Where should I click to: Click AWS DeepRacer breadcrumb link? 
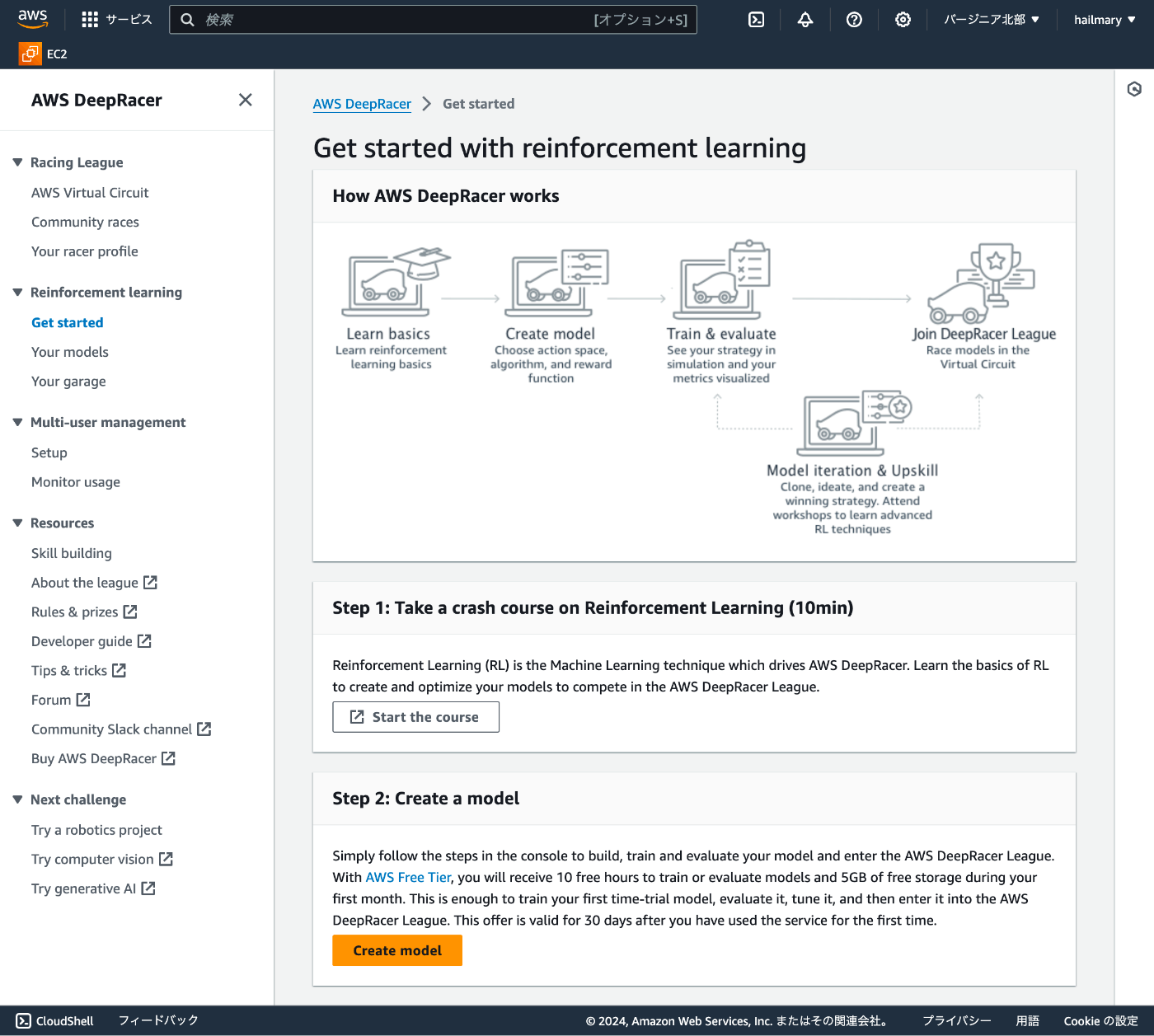click(x=362, y=104)
